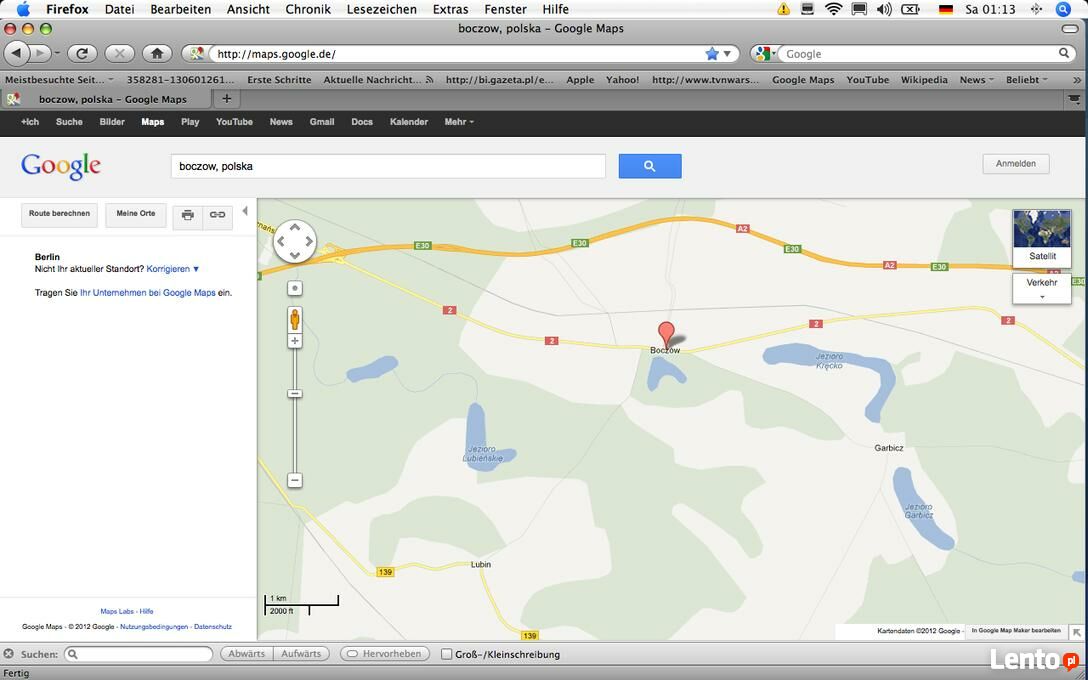Screen dimensions: 1088x680
Task: Go to Bilder in the Google bar
Action: click(112, 121)
